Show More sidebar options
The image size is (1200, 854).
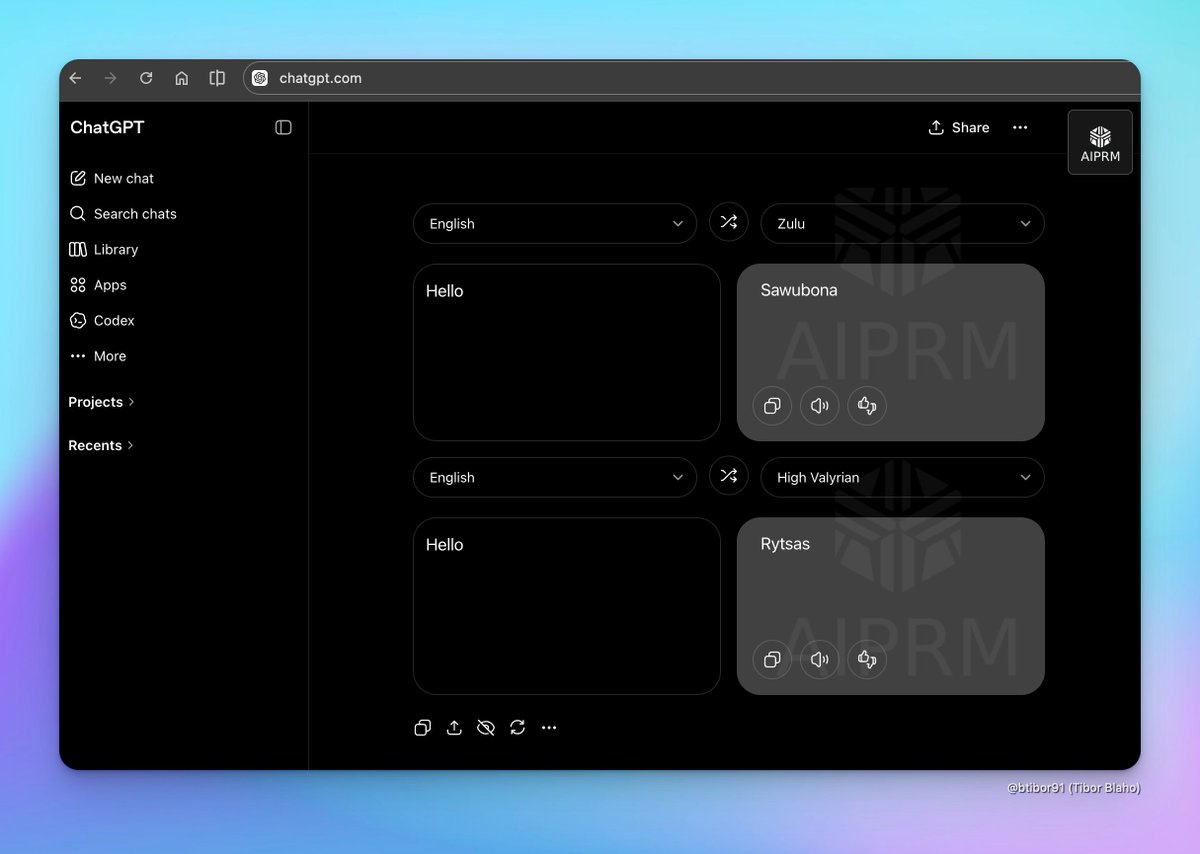(x=98, y=356)
